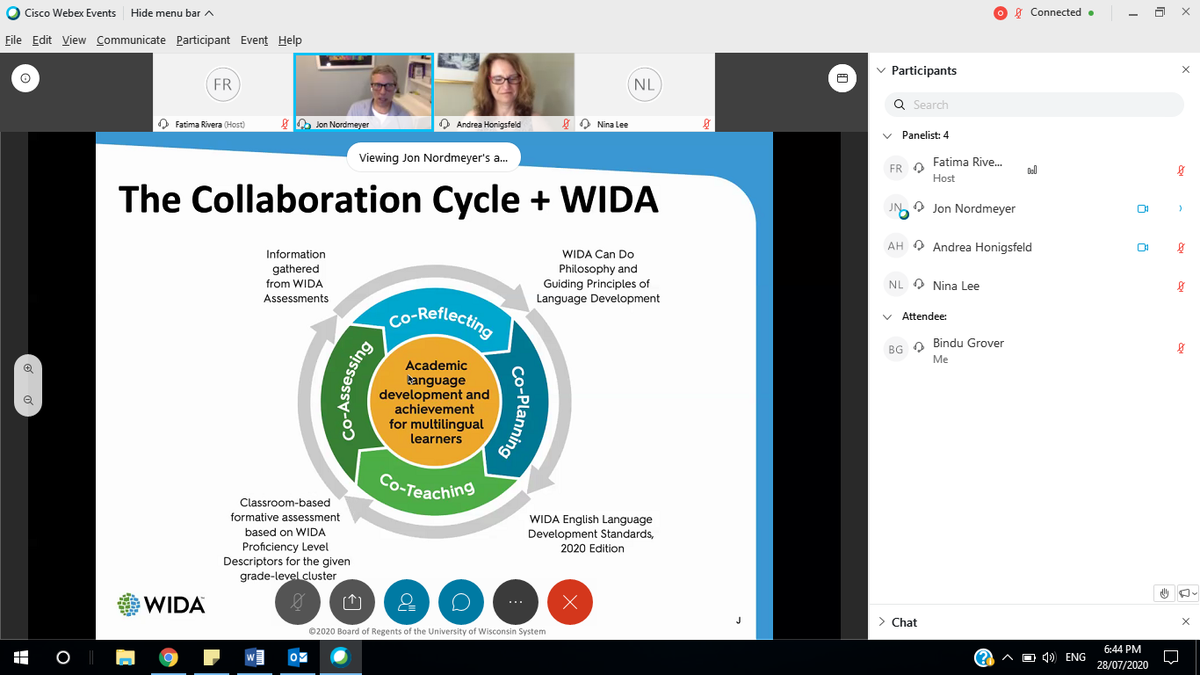This screenshot has width=1200, height=675.
Task: Search participants field
Action: 1033,105
